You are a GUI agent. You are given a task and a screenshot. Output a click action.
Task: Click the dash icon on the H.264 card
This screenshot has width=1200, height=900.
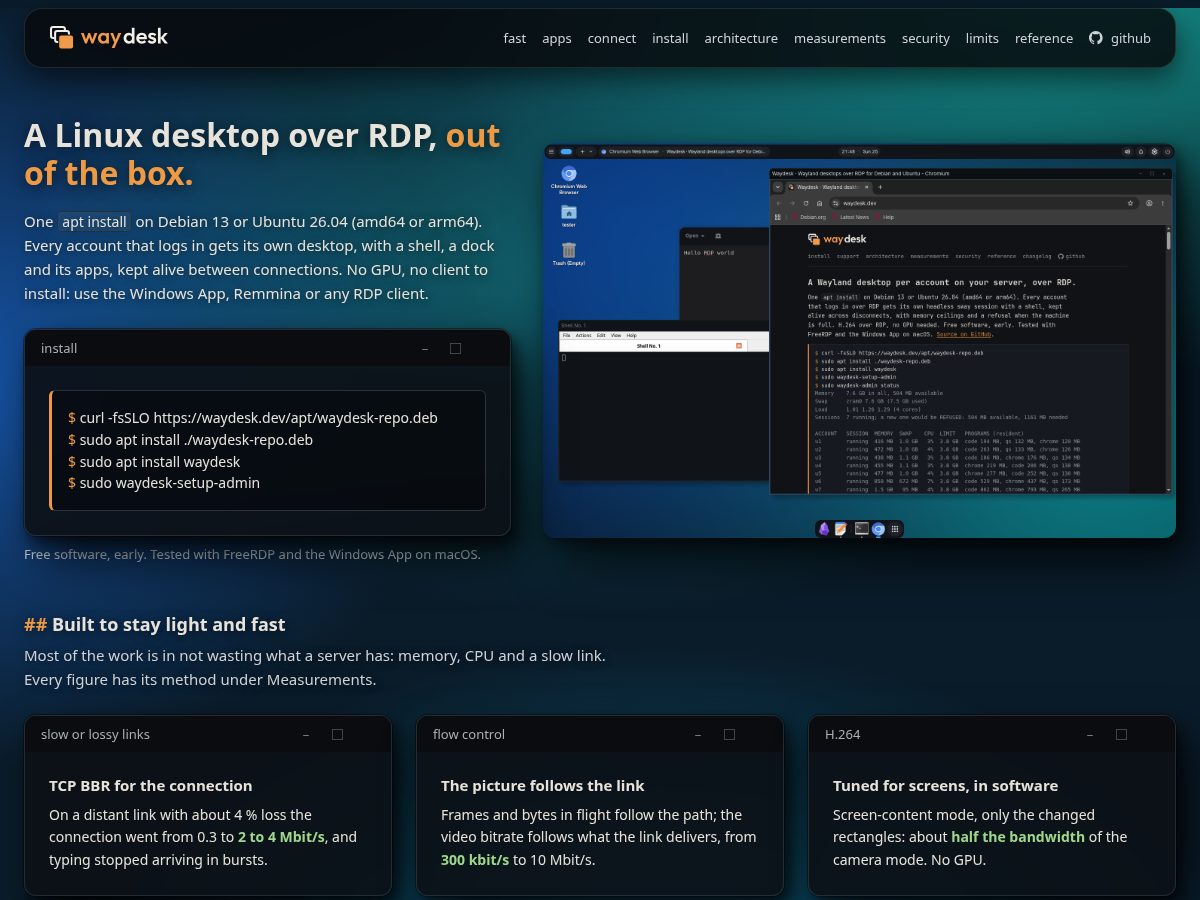click(x=1090, y=735)
